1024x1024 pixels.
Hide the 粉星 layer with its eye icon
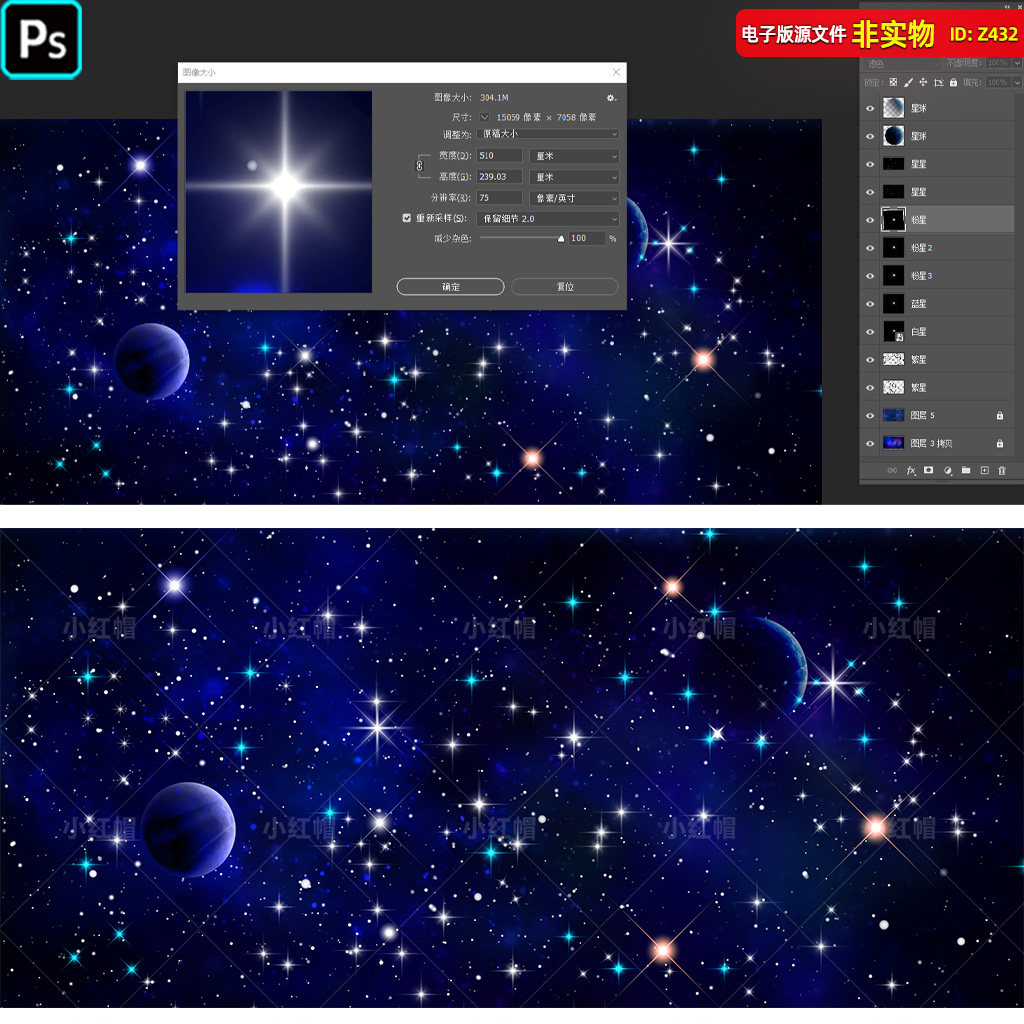pyautogui.click(x=870, y=220)
